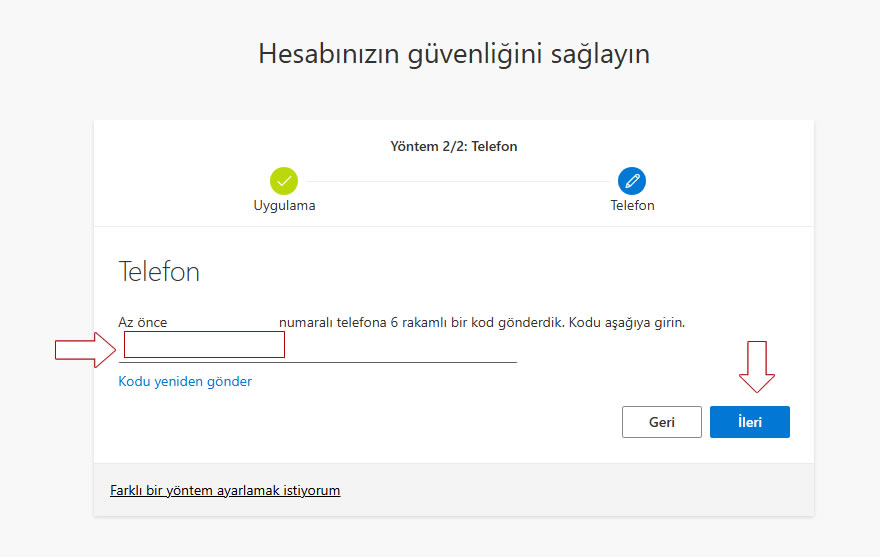Screen dimensions: 880x557
Task: Click the blue pencil Telefon step icon
Action: tap(632, 181)
